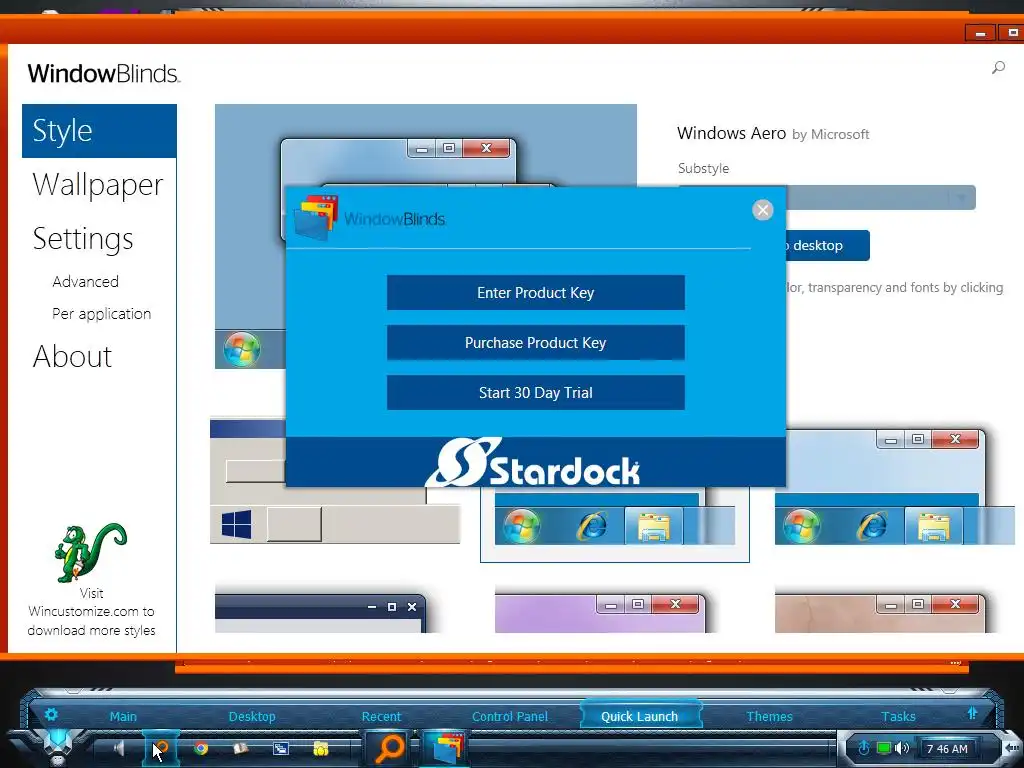1024x768 pixels.
Task: Select the Advanced settings sub-item
Action: pos(86,281)
